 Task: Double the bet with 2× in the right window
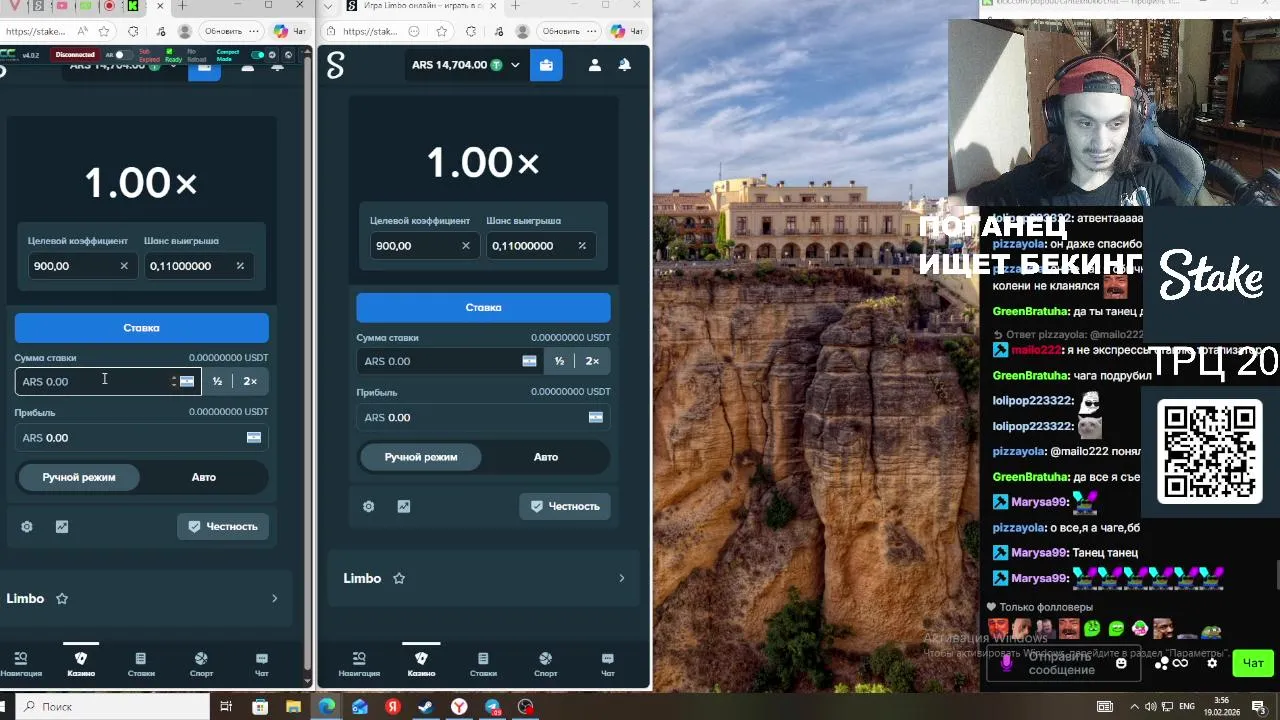tap(592, 361)
